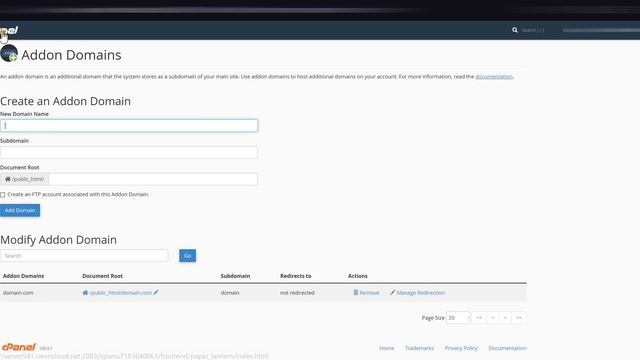Go to the next page of results
This screenshot has width=640, height=360.
pos(505,318)
